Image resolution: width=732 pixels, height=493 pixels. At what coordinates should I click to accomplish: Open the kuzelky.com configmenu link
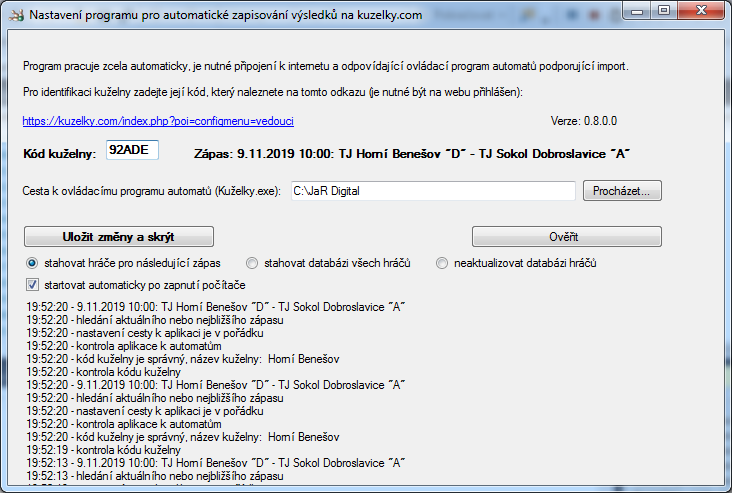158,121
